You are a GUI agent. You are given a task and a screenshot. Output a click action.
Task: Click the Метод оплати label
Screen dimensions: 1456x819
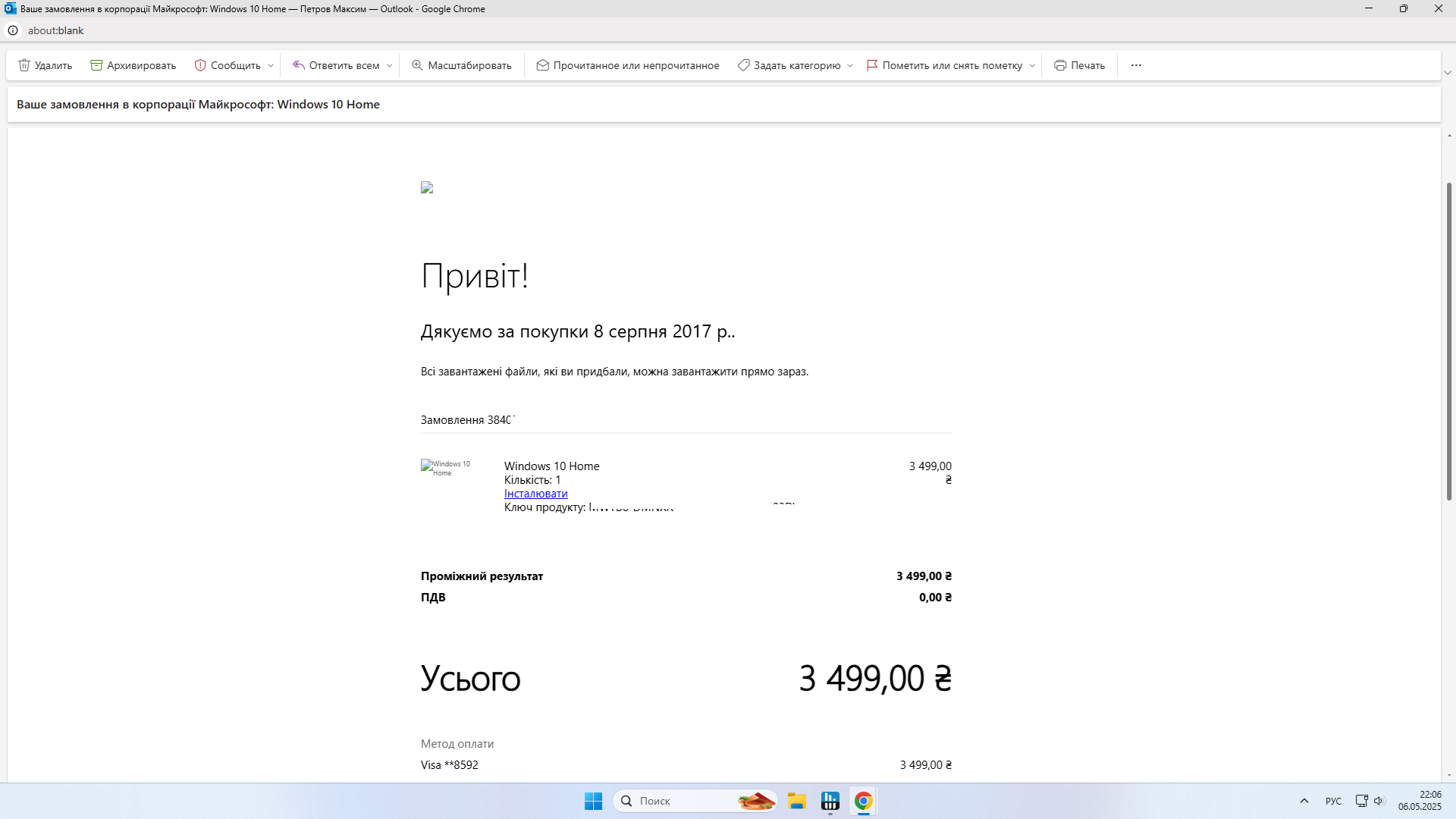(457, 744)
